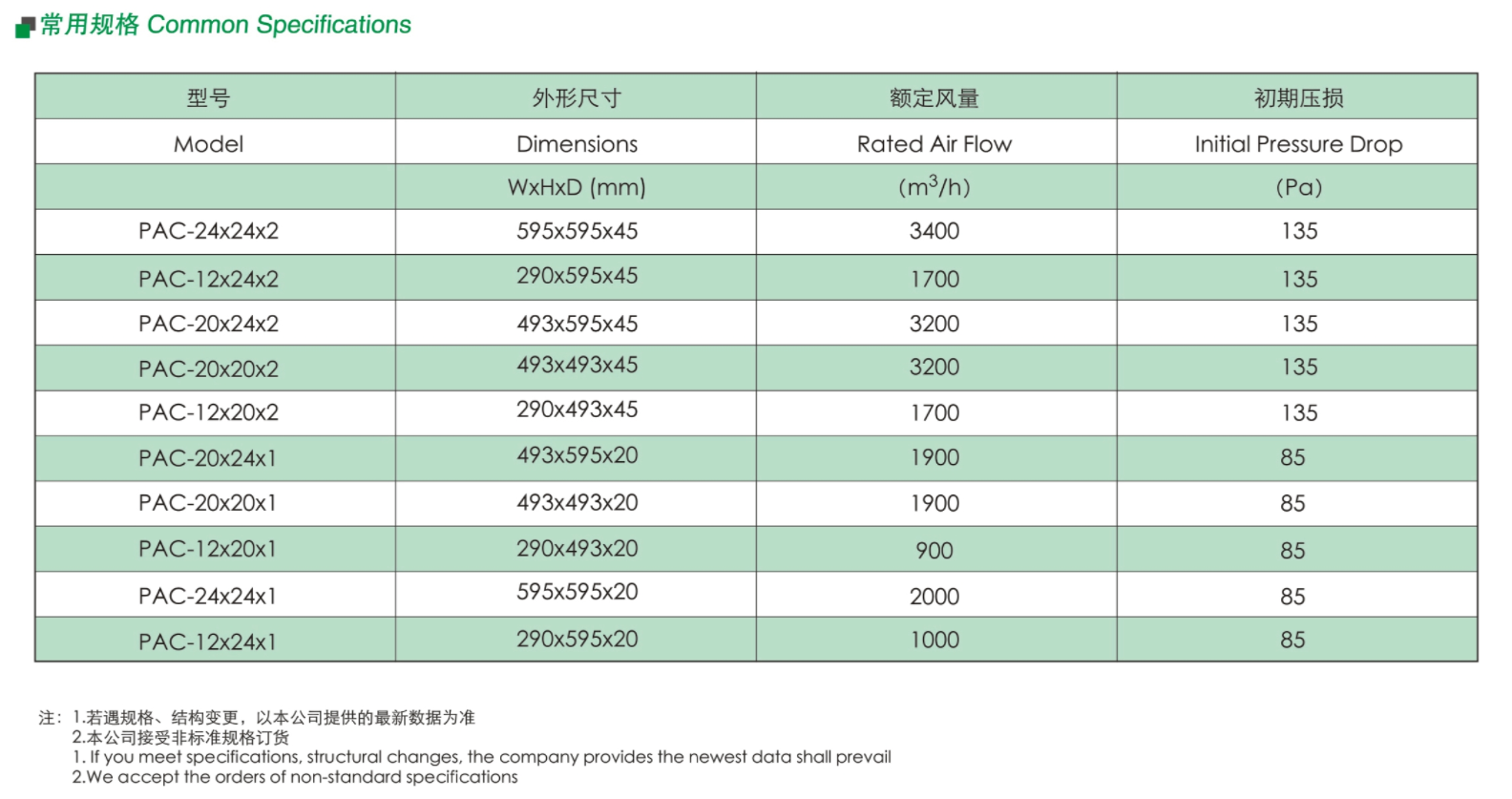Select the "WxHxD (mm)" unit cell
The width and height of the screenshot is (1512, 799).
[577, 187]
